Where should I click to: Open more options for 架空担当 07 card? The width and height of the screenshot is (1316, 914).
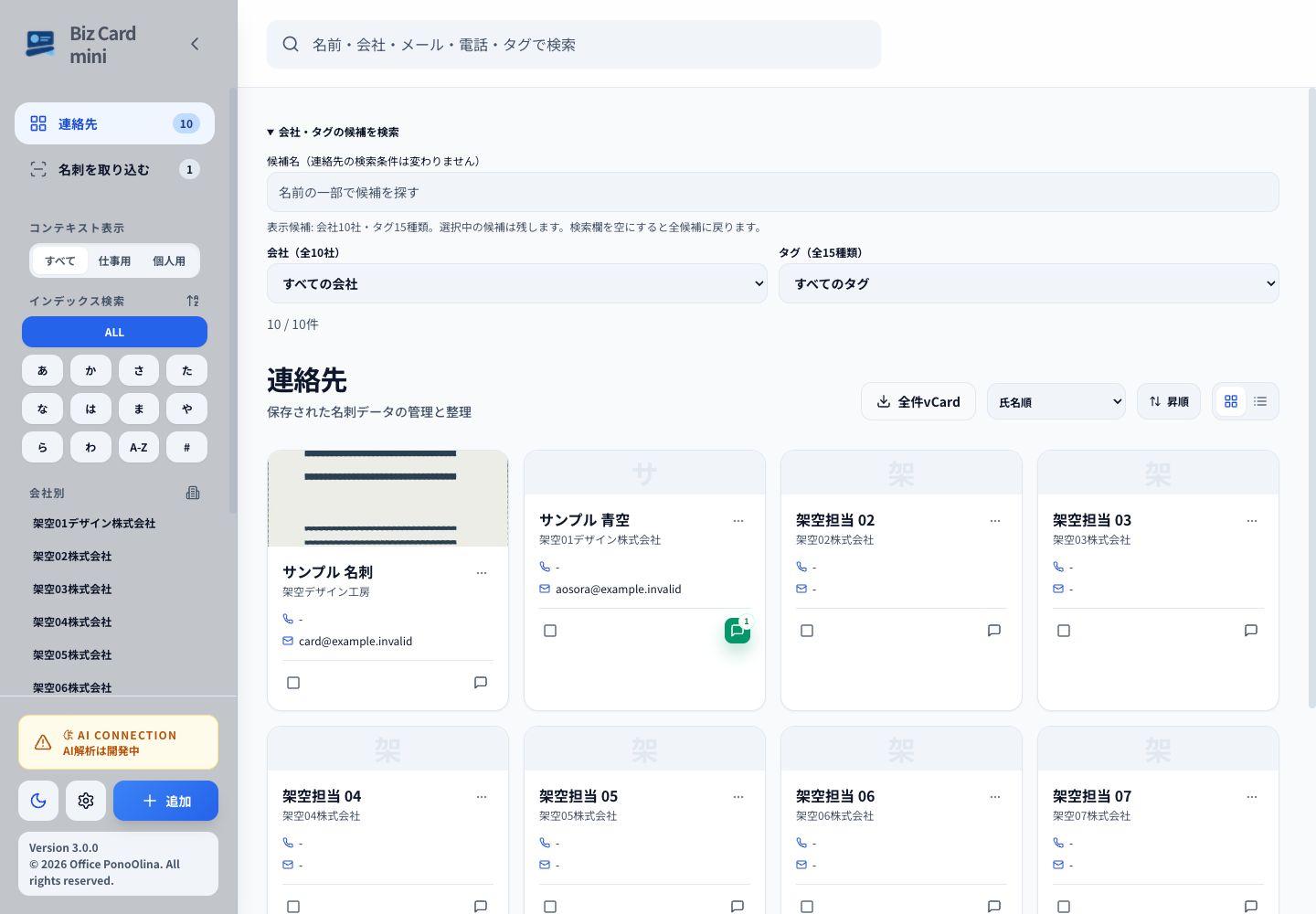(x=1252, y=797)
